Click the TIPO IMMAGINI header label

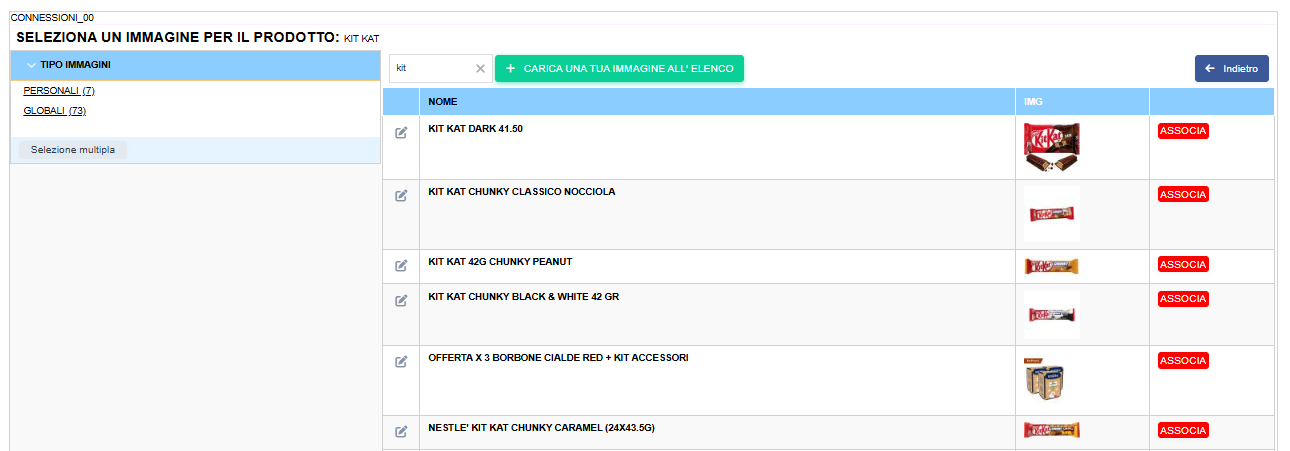point(76,65)
